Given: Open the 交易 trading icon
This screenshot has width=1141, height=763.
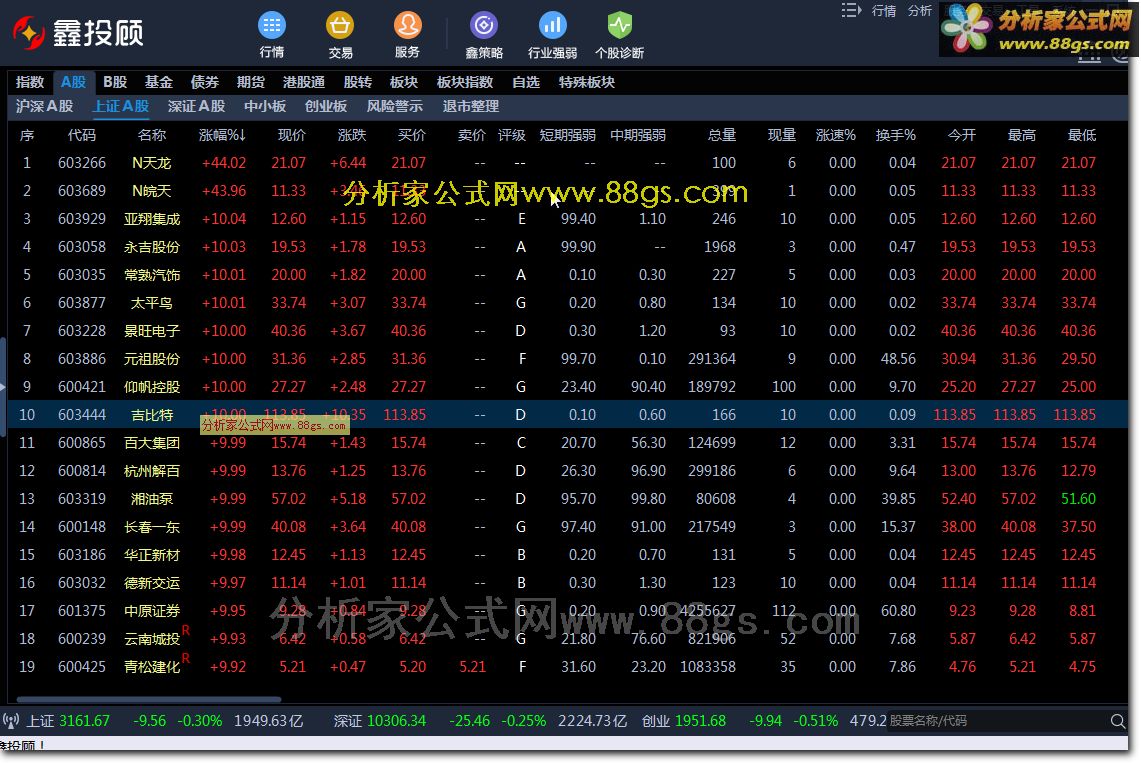Looking at the screenshot, I should 340,34.
